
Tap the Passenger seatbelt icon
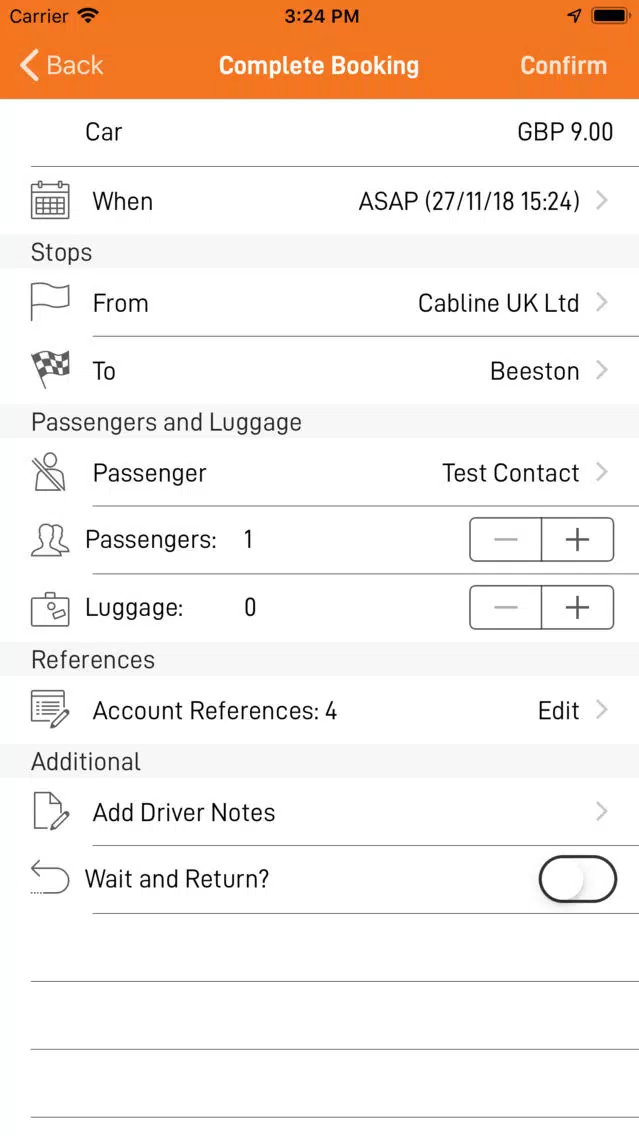pos(50,472)
